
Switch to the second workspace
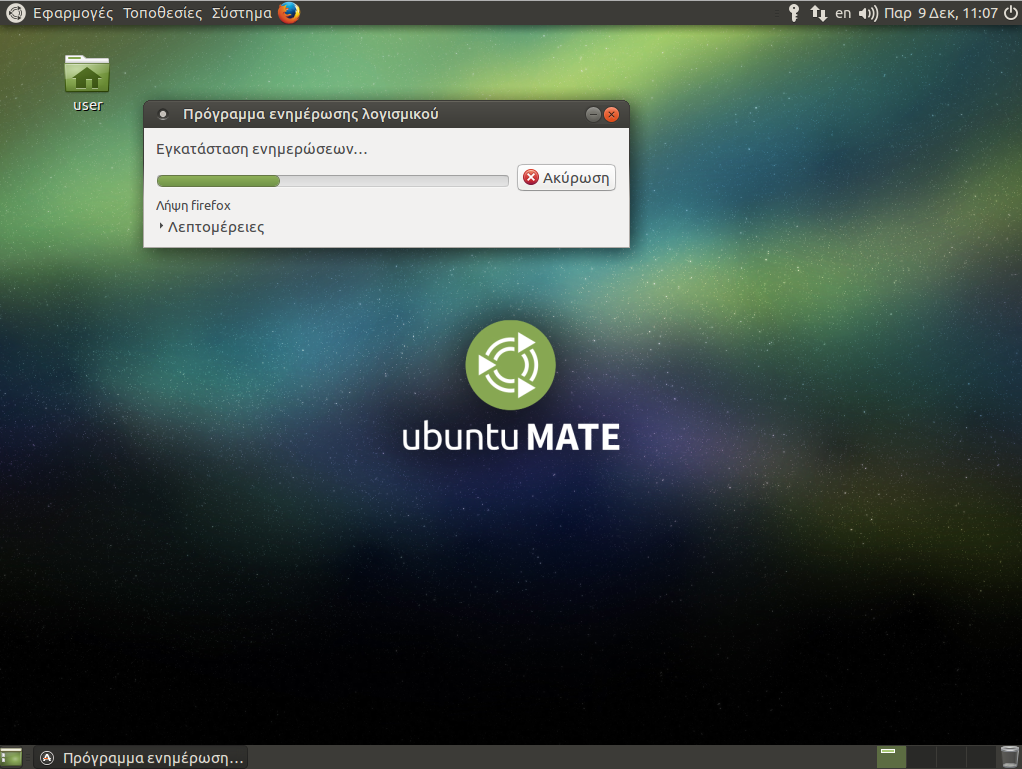(x=921, y=757)
